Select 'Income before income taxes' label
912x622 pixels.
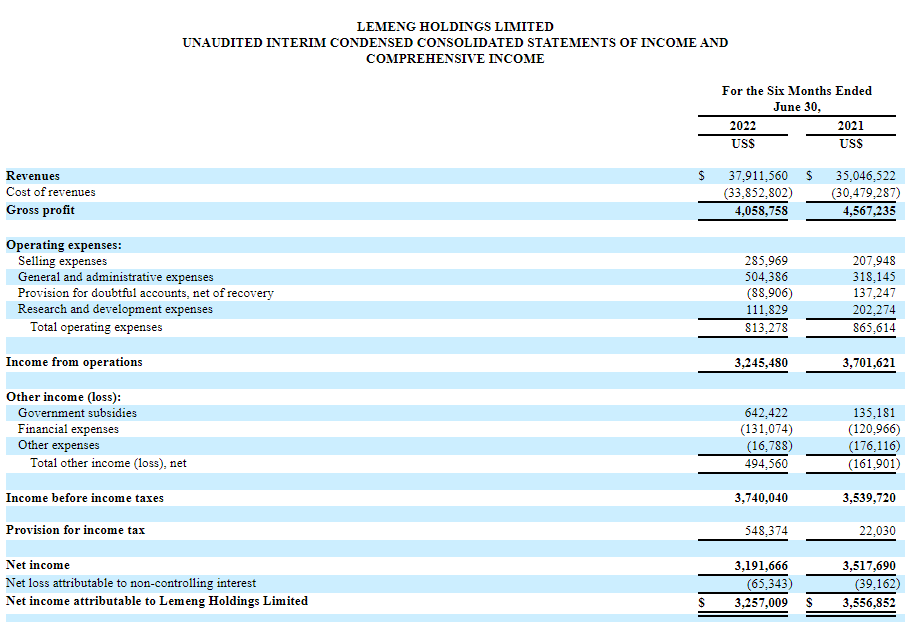coord(85,498)
